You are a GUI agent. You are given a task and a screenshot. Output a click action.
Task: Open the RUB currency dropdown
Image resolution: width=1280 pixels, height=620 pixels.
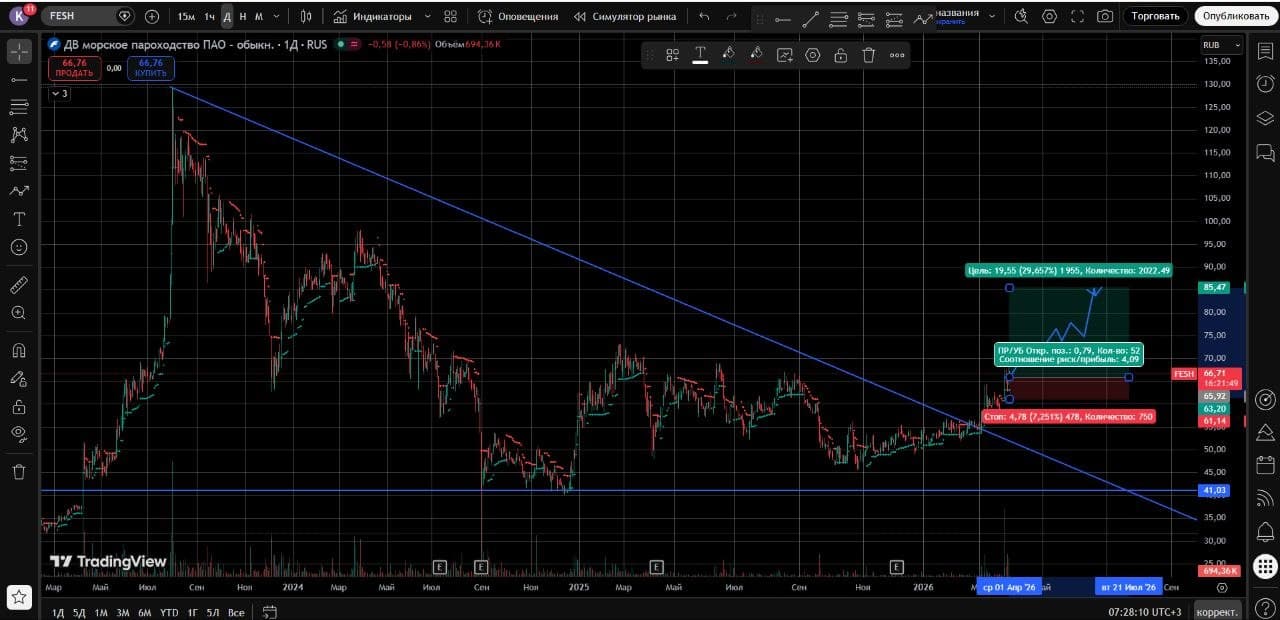[x=1222, y=45]
